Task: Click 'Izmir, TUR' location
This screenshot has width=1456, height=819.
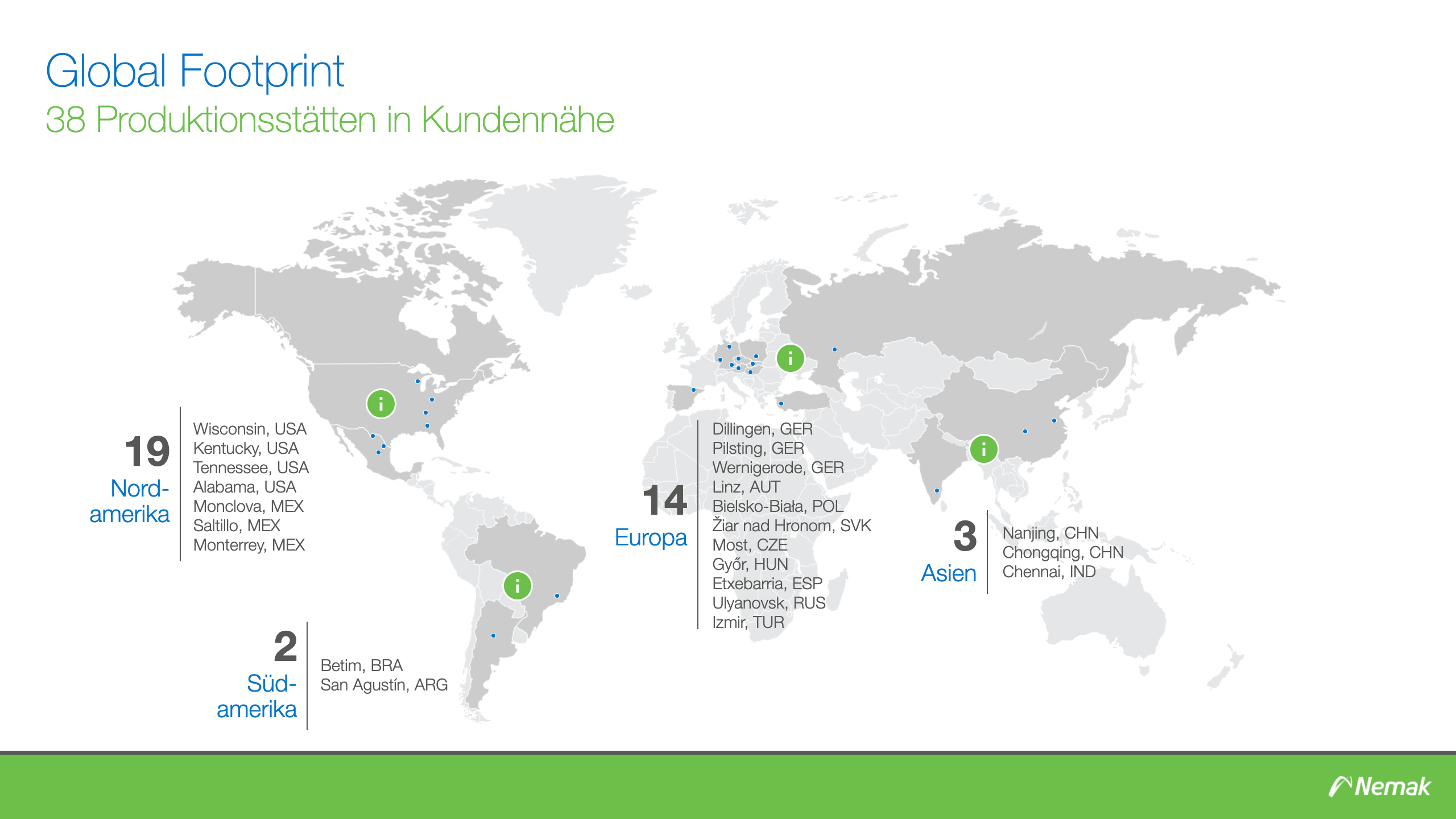Action: pyautogui.click(x=748, y=622)
